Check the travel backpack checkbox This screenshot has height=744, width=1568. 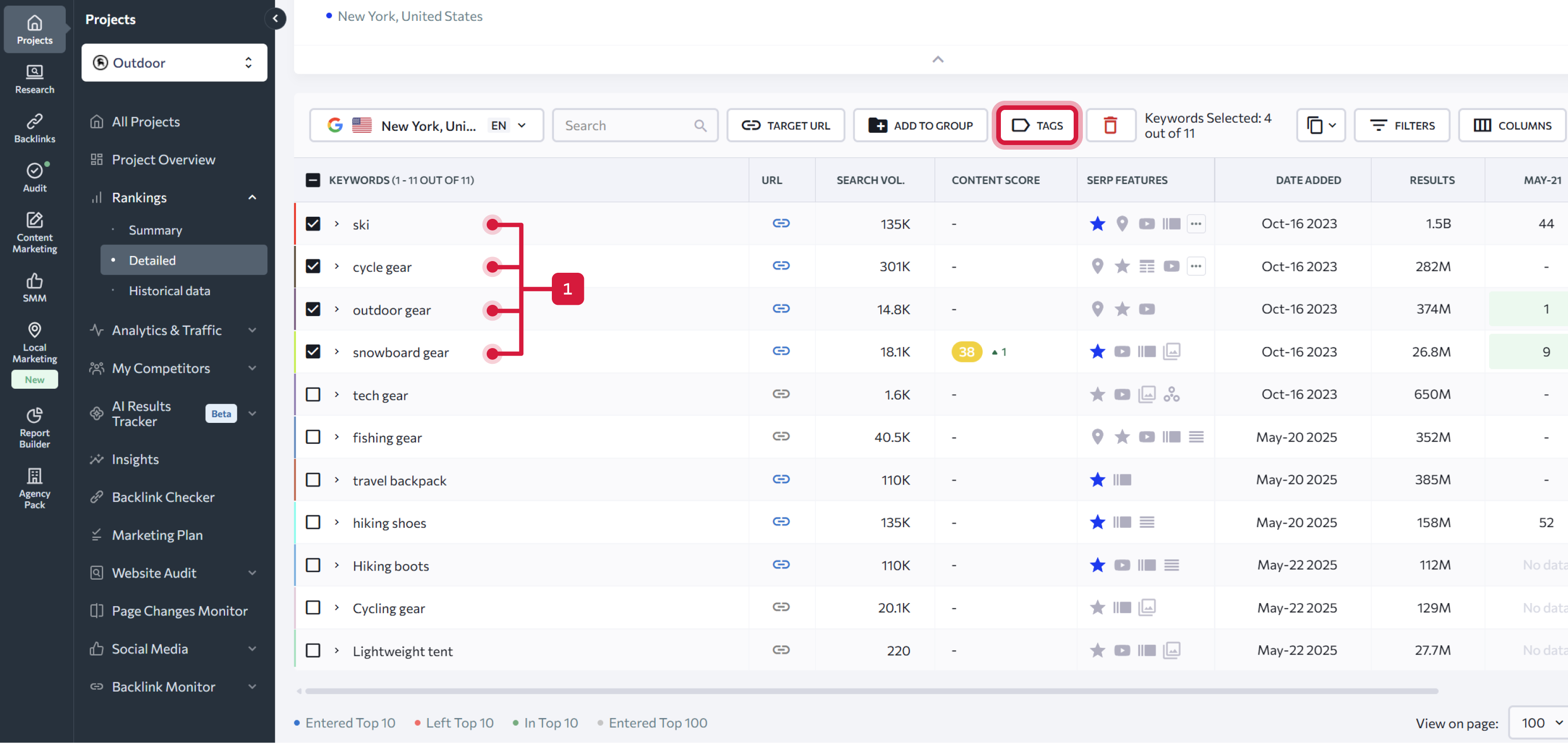(313, 480)
